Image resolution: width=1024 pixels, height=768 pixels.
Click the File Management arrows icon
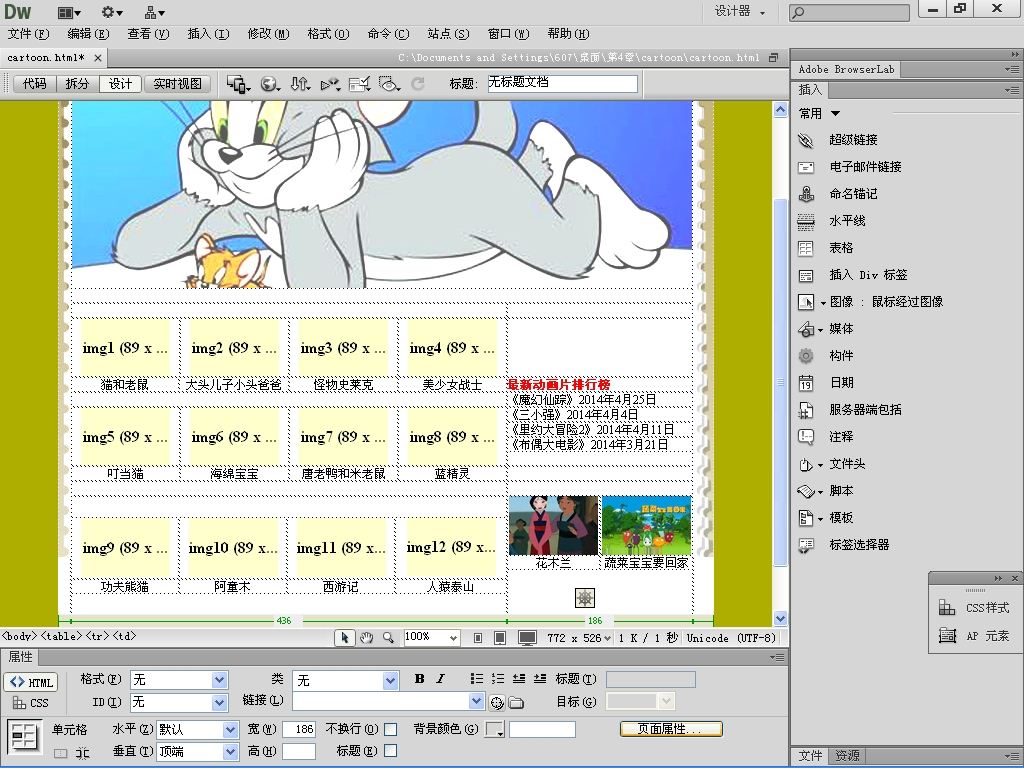pos(300,84)
